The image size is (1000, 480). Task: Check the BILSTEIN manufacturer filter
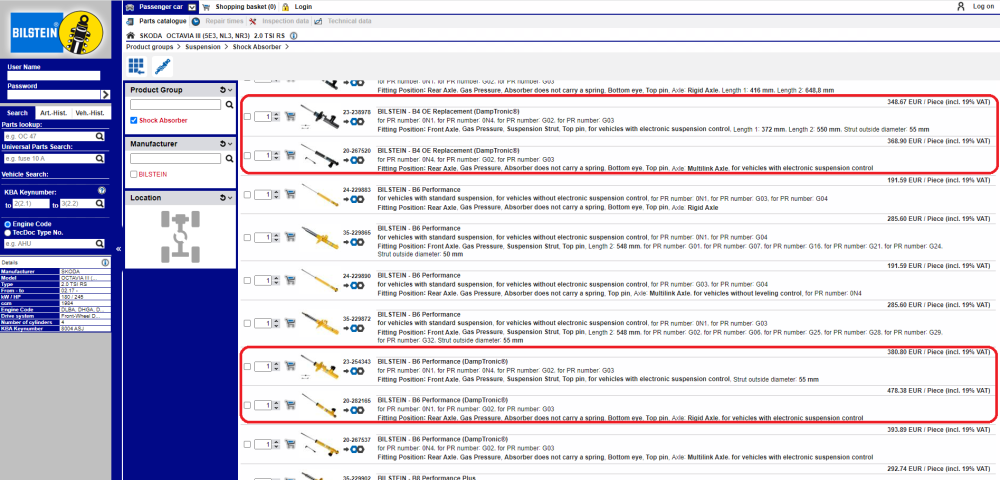pos(134,174)
